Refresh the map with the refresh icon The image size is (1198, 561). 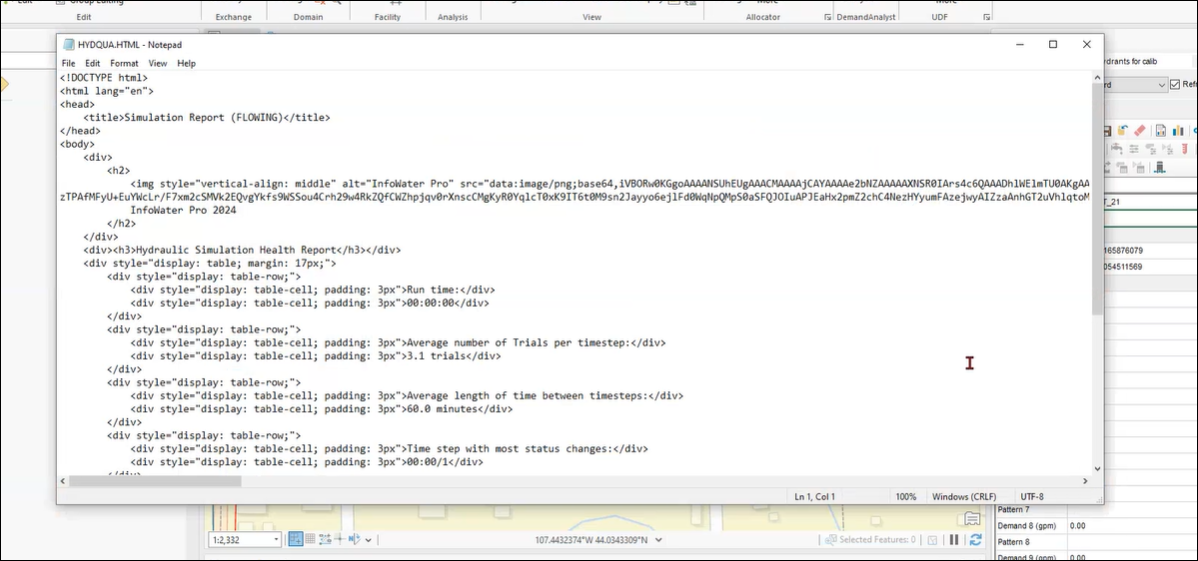point(975,540)
